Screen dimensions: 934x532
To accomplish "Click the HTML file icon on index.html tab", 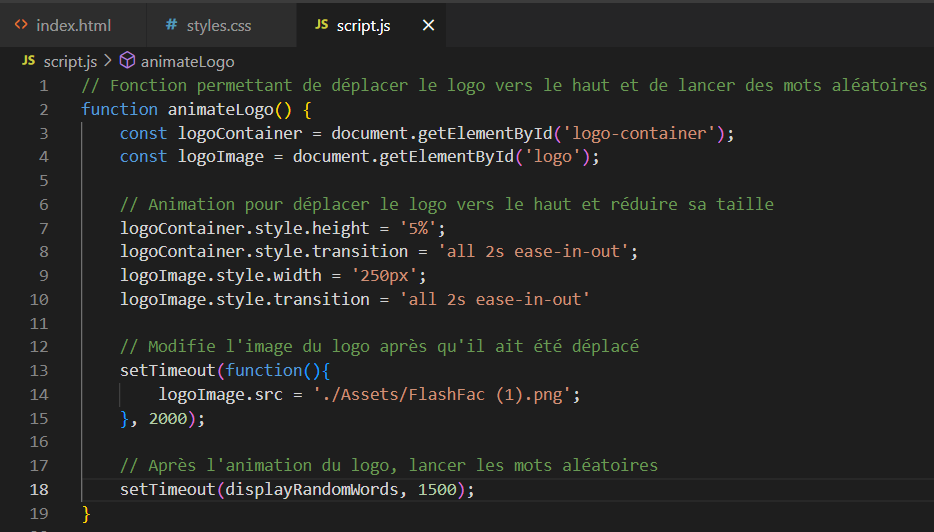I will coord(21,24).
